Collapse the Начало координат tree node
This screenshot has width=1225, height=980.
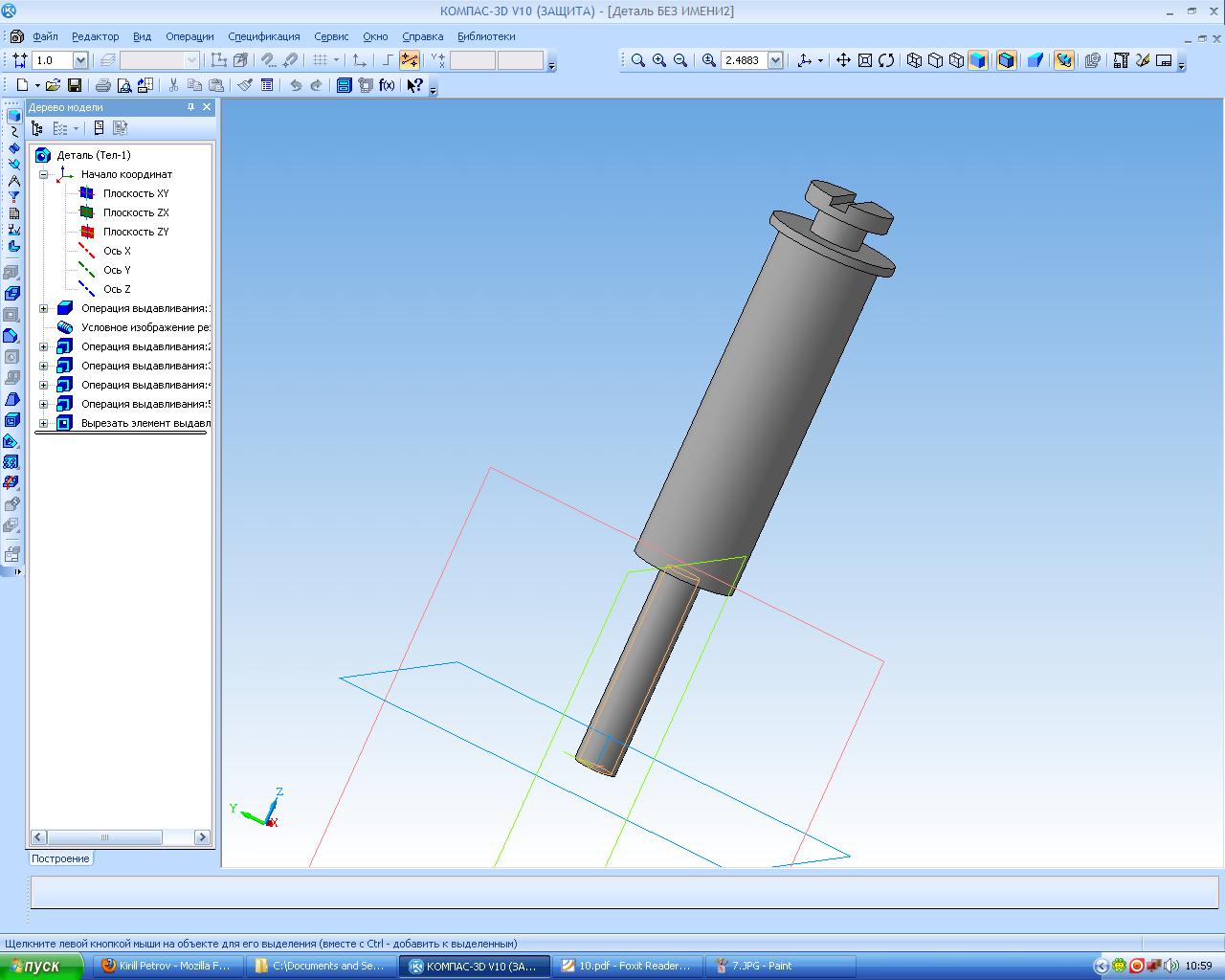(43, 174)
